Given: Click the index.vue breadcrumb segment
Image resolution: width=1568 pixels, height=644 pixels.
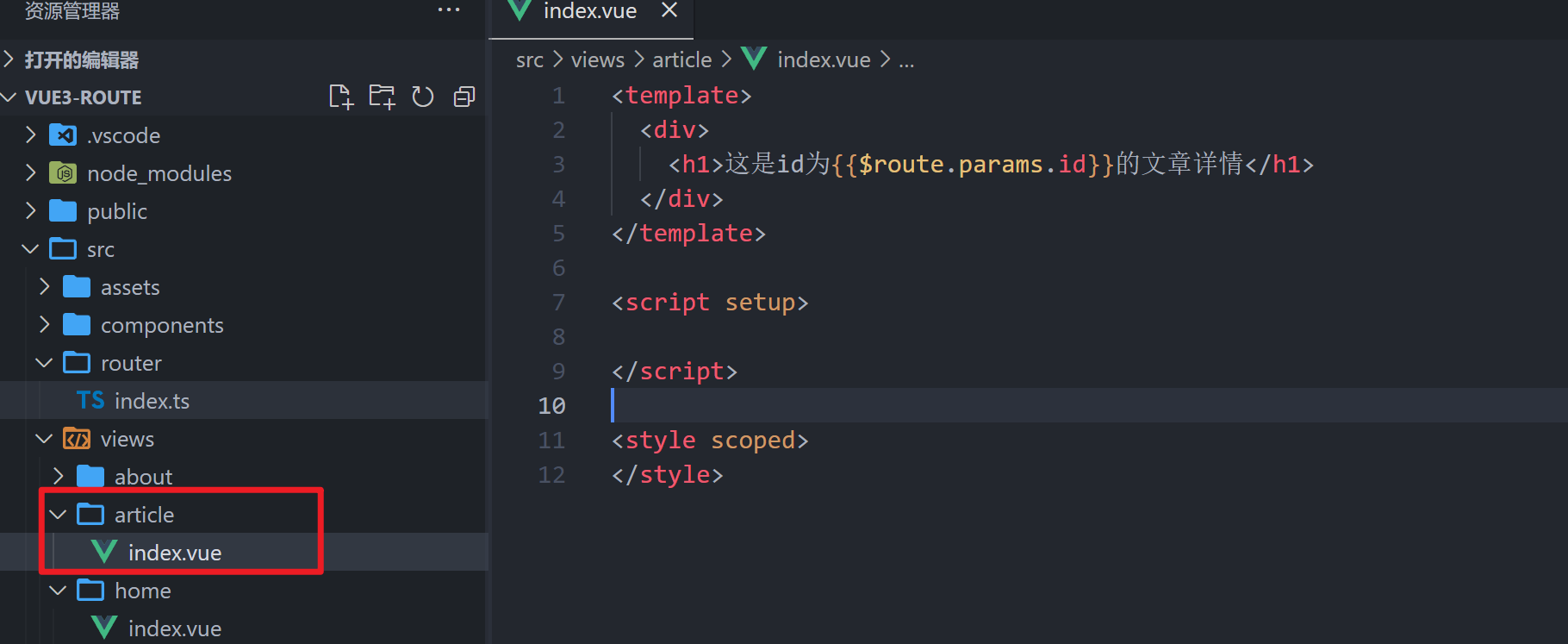Looking at the screenshot, I should 824,59.
